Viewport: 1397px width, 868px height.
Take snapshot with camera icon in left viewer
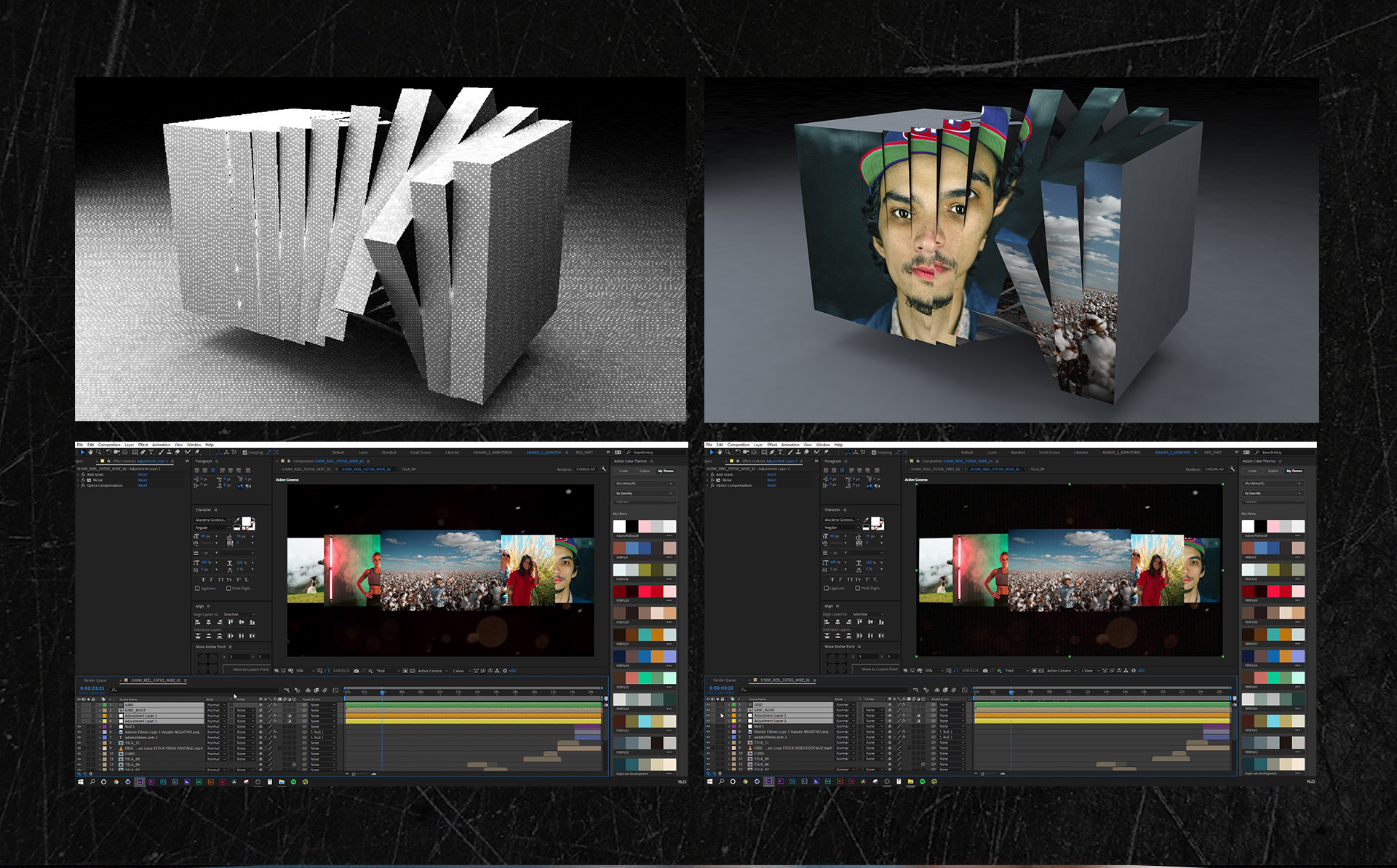tap(357, 671)
